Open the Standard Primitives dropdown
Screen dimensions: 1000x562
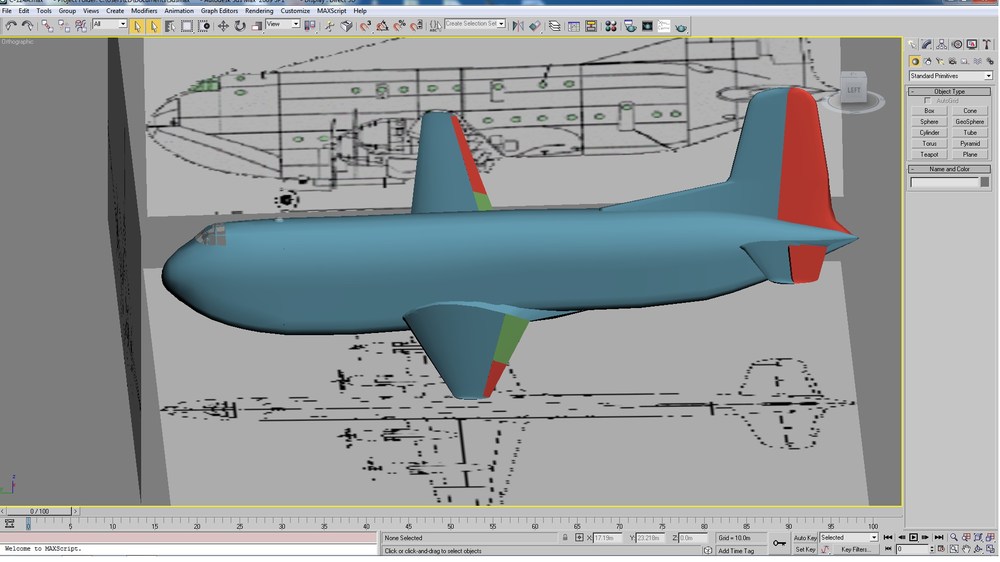point(950,76)
